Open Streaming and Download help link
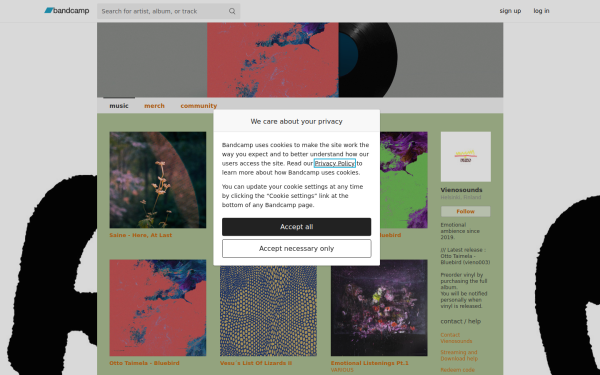The width and height of the screenshot is (600, 375). (459, 355)
